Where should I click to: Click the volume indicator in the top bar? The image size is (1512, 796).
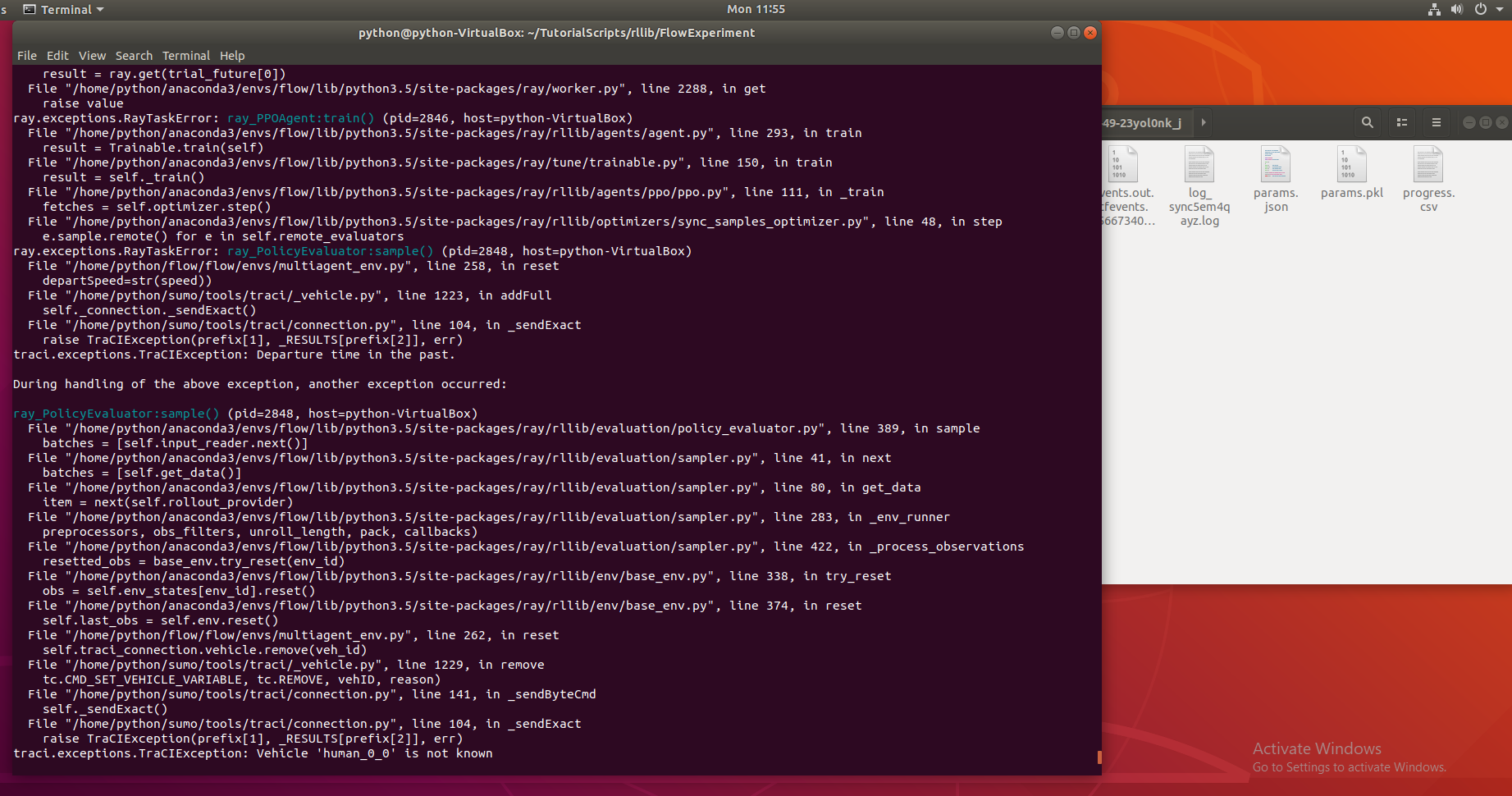(x=1456, y=9)
